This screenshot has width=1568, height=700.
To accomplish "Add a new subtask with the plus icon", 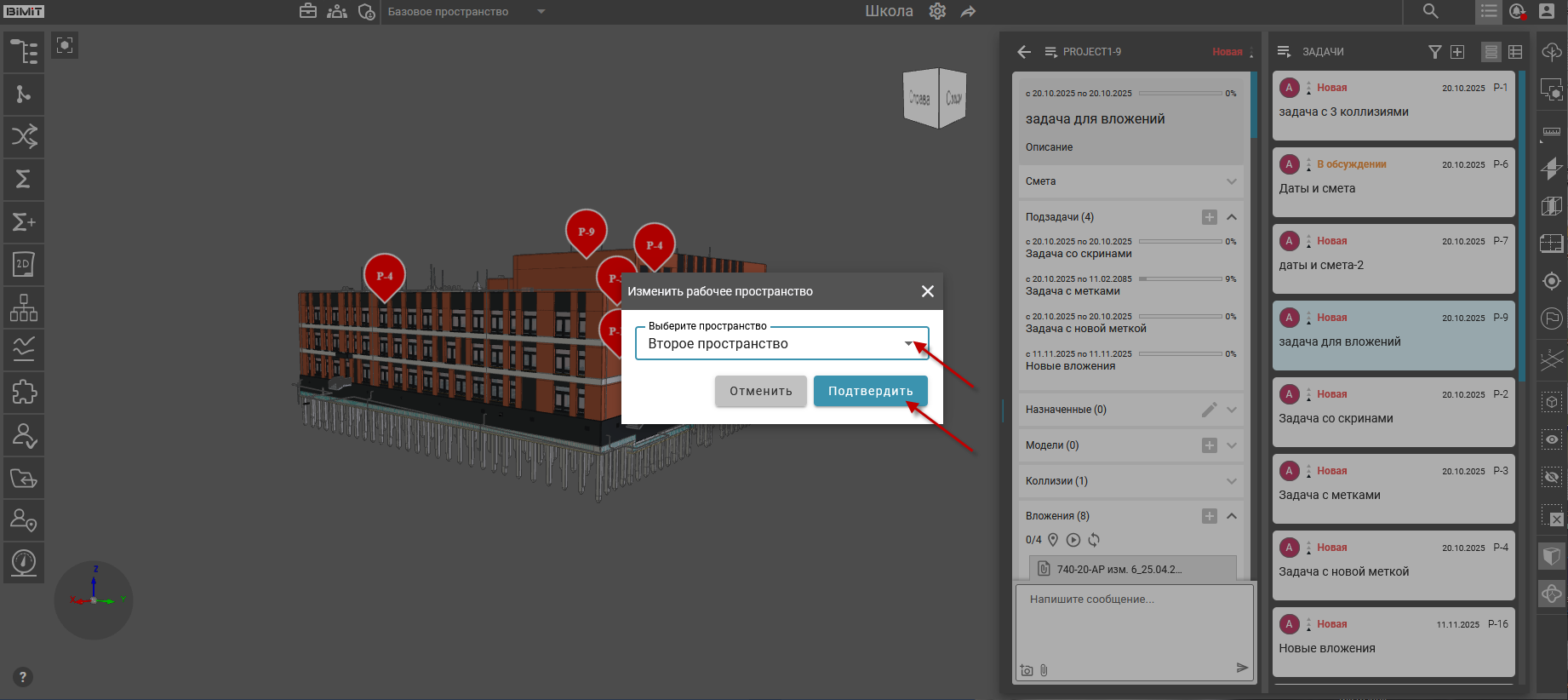I will pos(1209,217).
